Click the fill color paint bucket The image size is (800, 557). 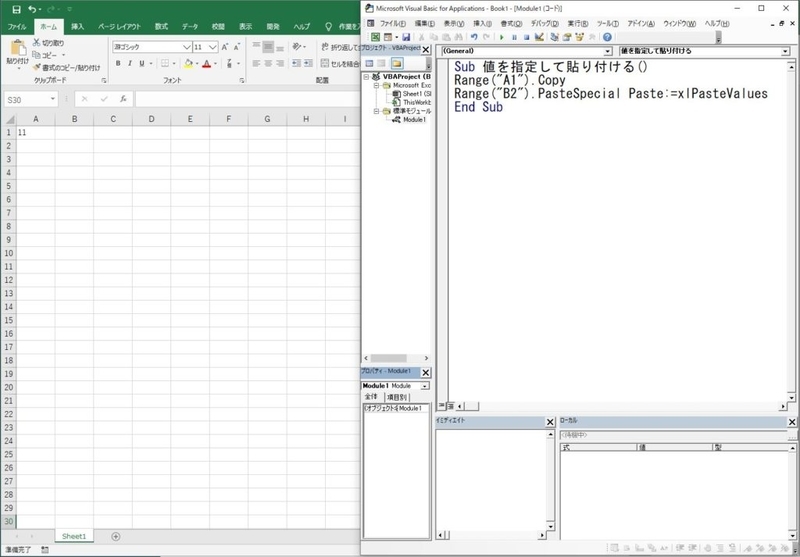[x=189, y=63]
